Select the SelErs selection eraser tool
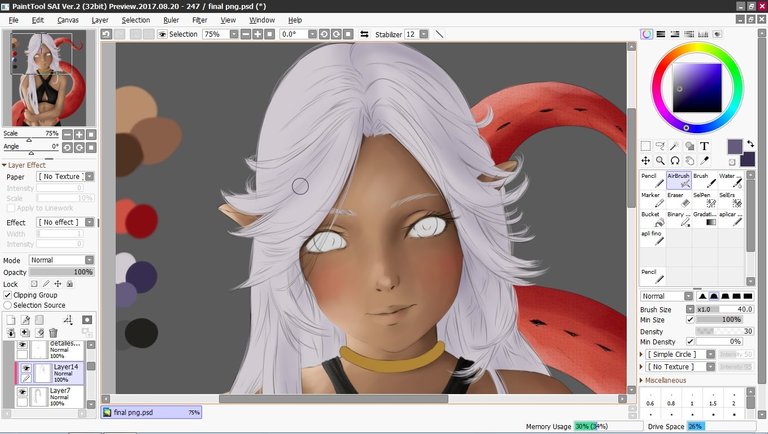This screenshot has height=434, width=768. pos(730,200)
